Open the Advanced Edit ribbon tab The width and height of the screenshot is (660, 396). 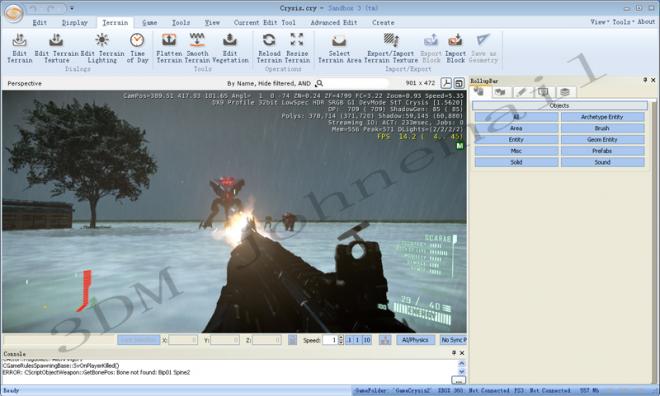334,23
